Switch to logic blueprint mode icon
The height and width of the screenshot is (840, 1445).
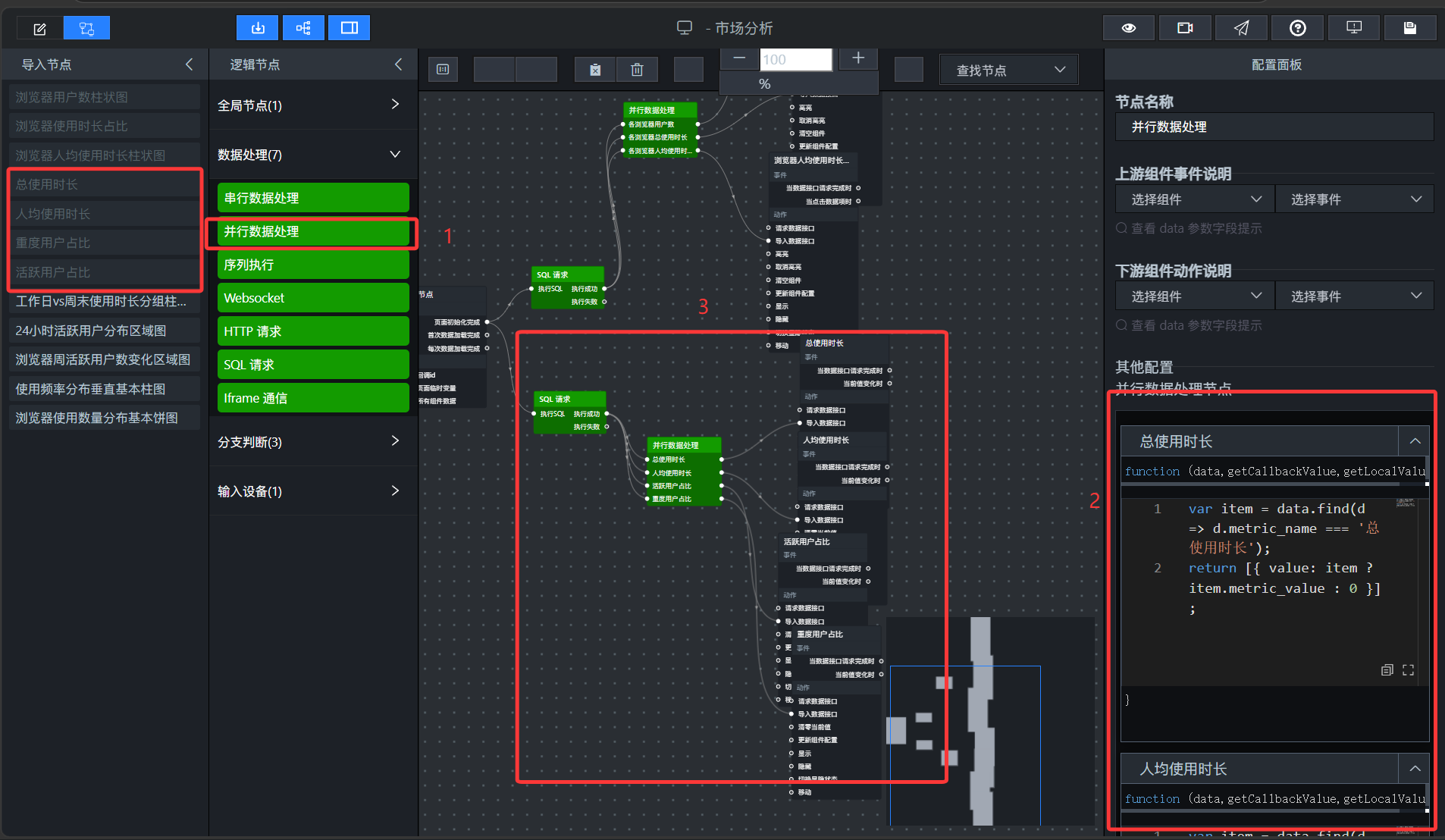click(86, 29)
